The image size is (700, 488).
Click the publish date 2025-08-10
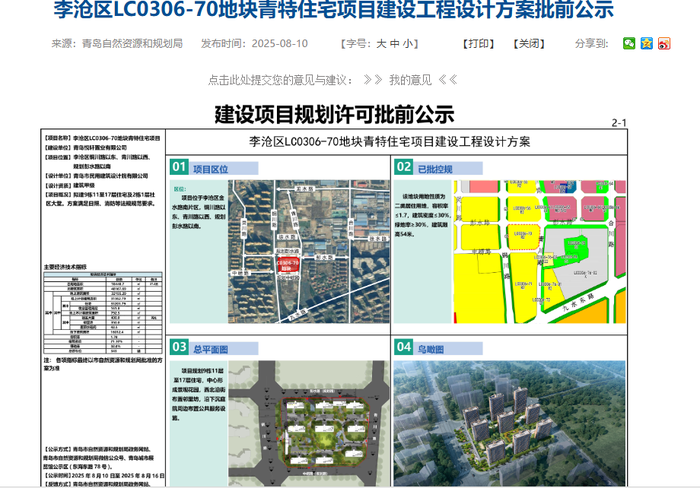click(x=279, y=44)
